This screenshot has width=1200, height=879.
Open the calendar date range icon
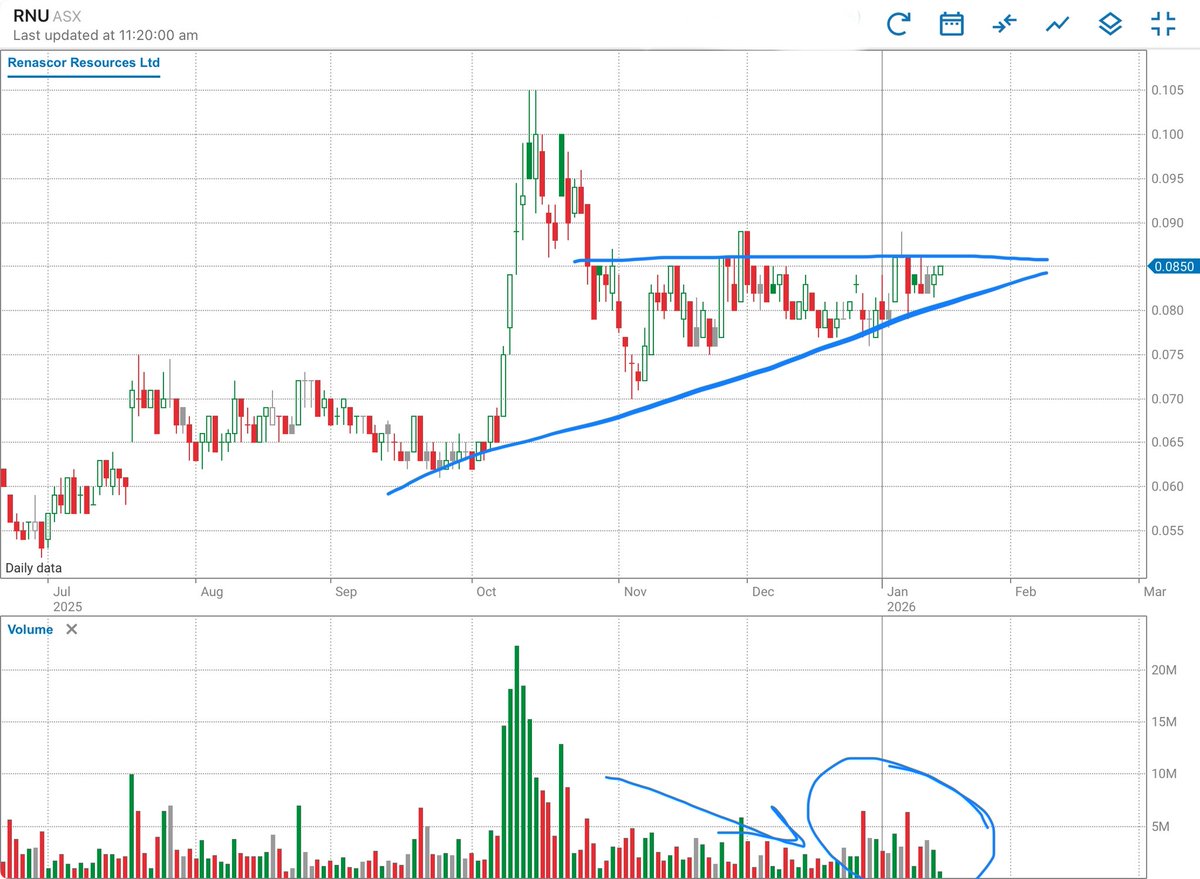[x=951, y=24]
